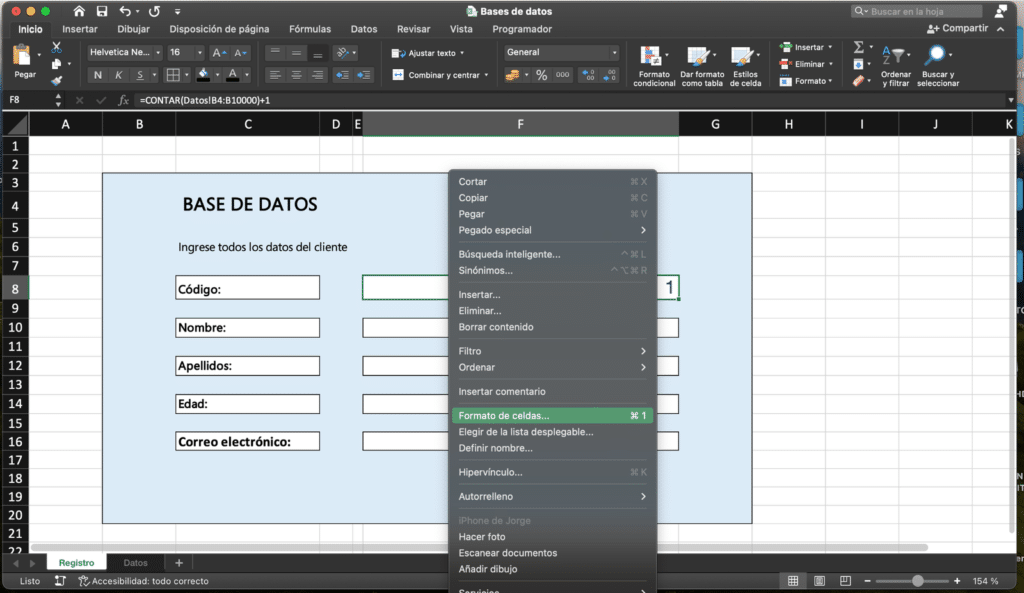Viewport: 1024px width, 593px height.
Task: Click the redo arrow icon
Action: point(154,11)
